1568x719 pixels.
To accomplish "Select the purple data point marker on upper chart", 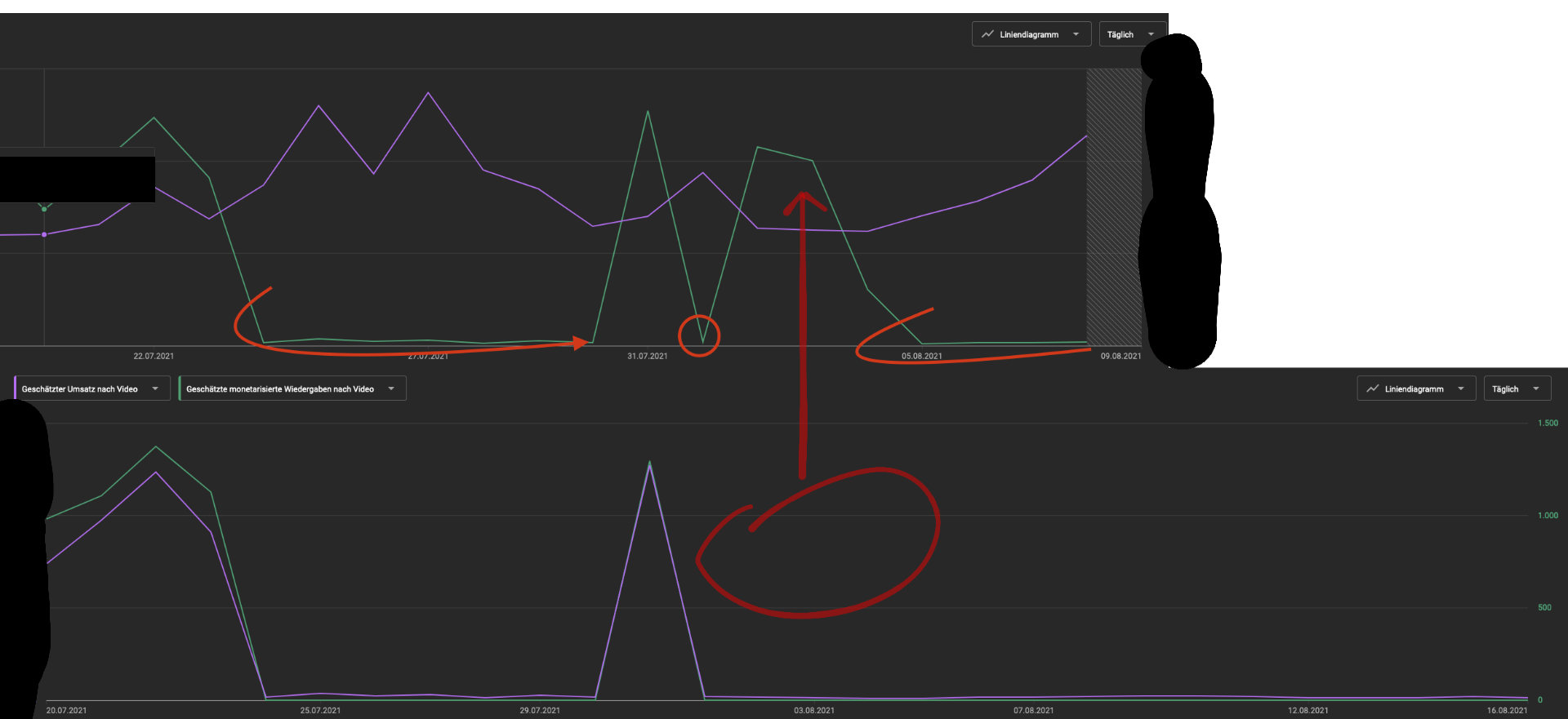I will (x=44, y=234).
